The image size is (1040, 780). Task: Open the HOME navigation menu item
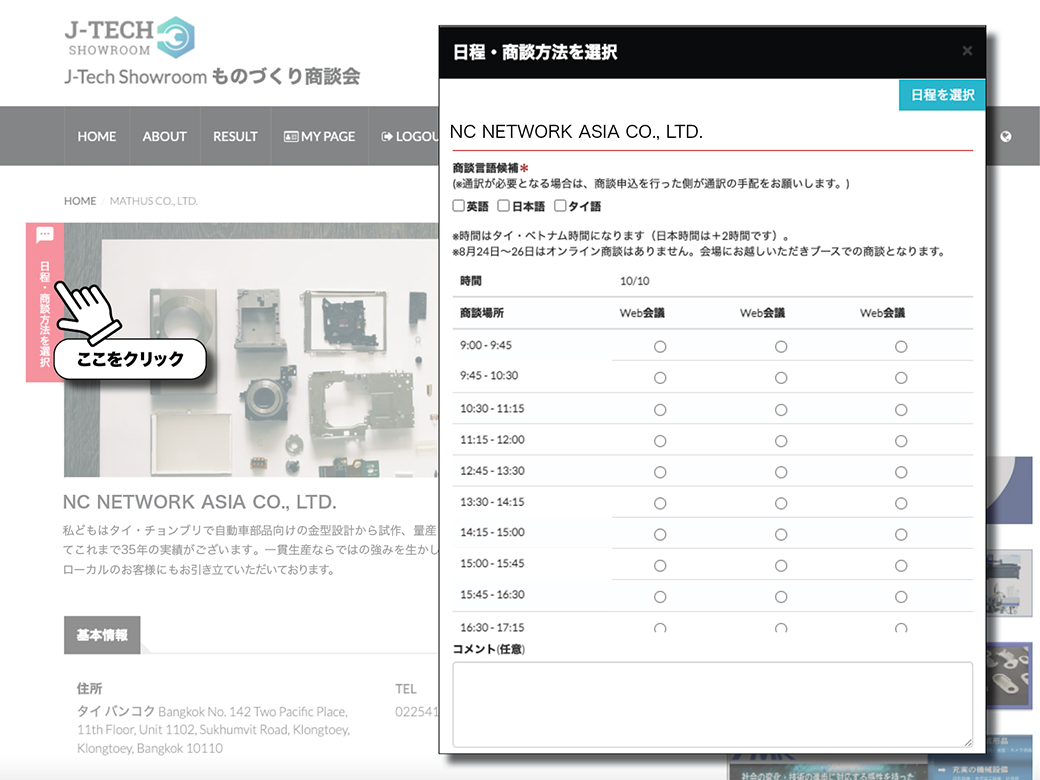[97, 136]
